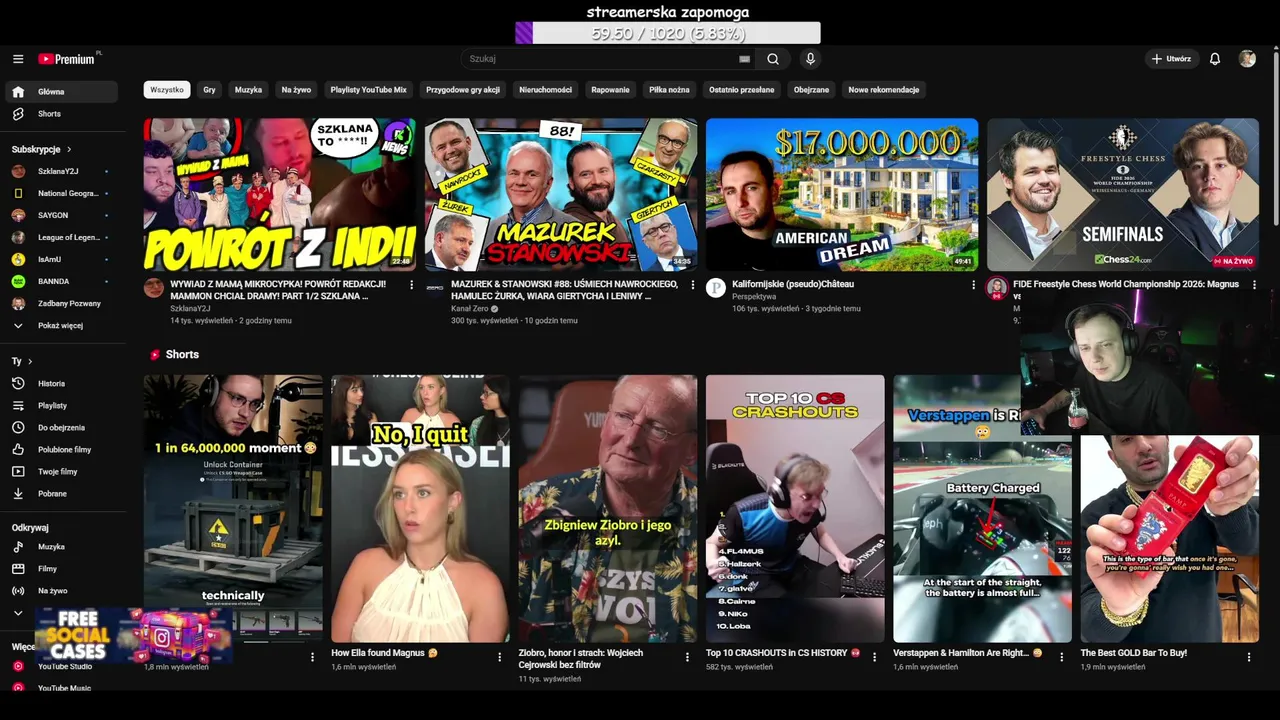Play the $17,000,000 American Dream thumbnail

coord(842,195)
